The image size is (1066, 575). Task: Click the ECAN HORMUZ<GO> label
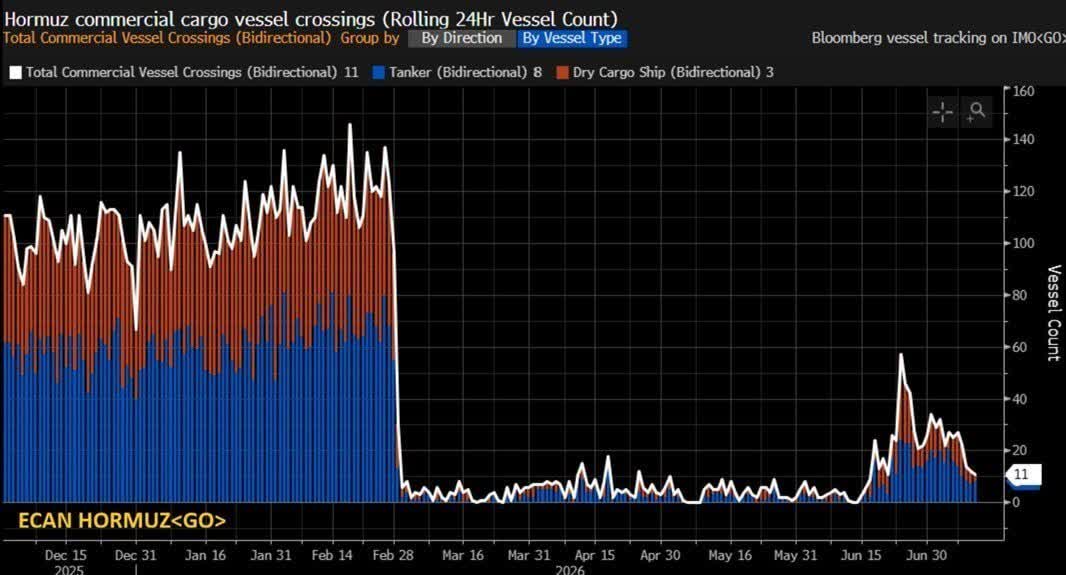coord(122,521)
